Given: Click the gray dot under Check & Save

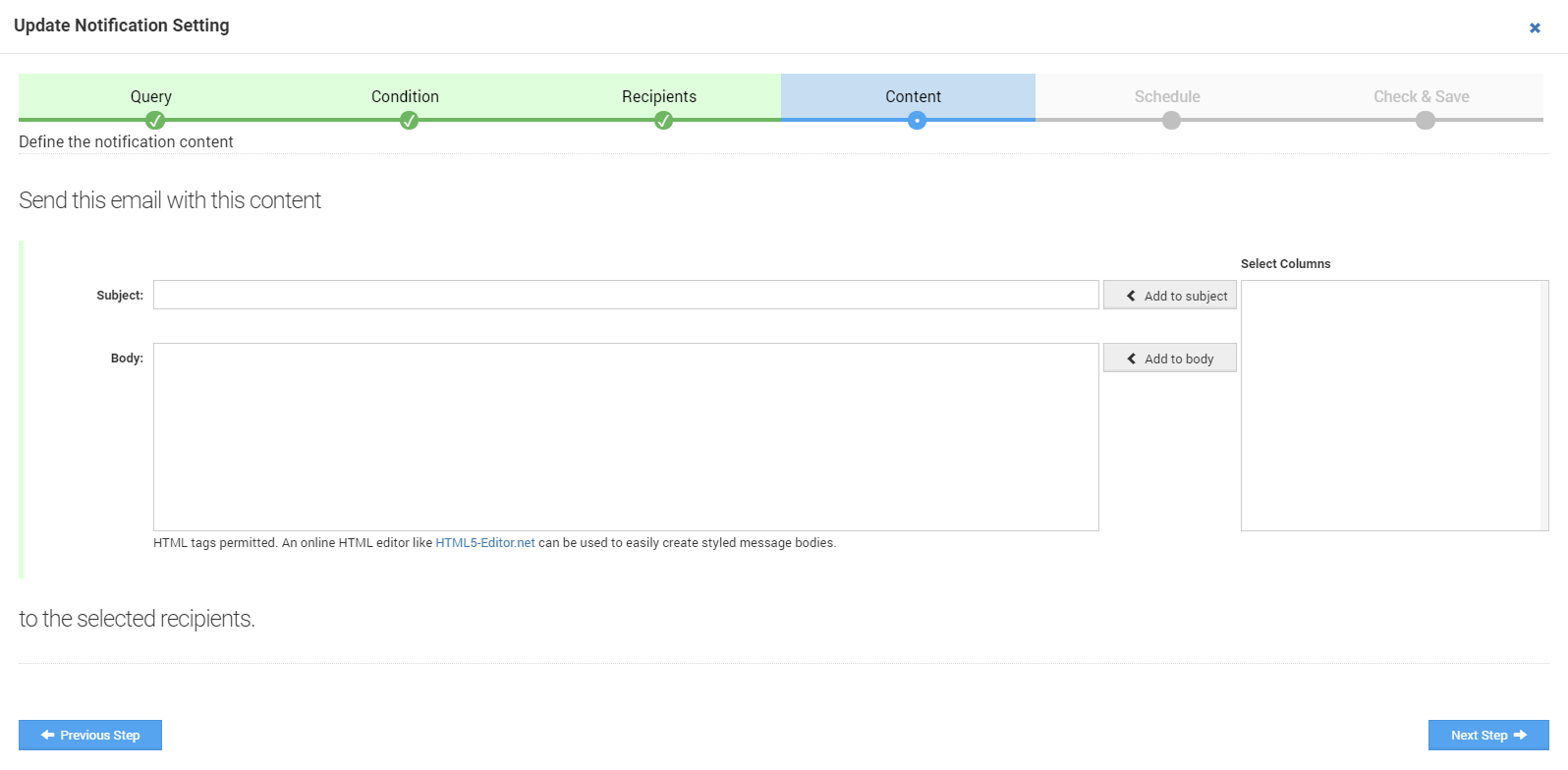Looking at the screenshot, I should [1426, 121].
